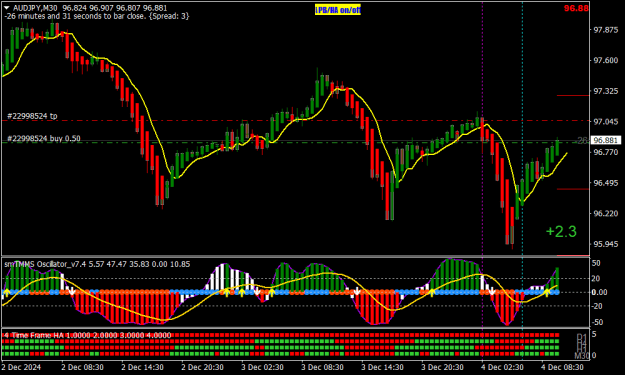Screen dimensions: 625x375
Task: Click the 4 Dec 02:30 time label
Action: point(502,367)
